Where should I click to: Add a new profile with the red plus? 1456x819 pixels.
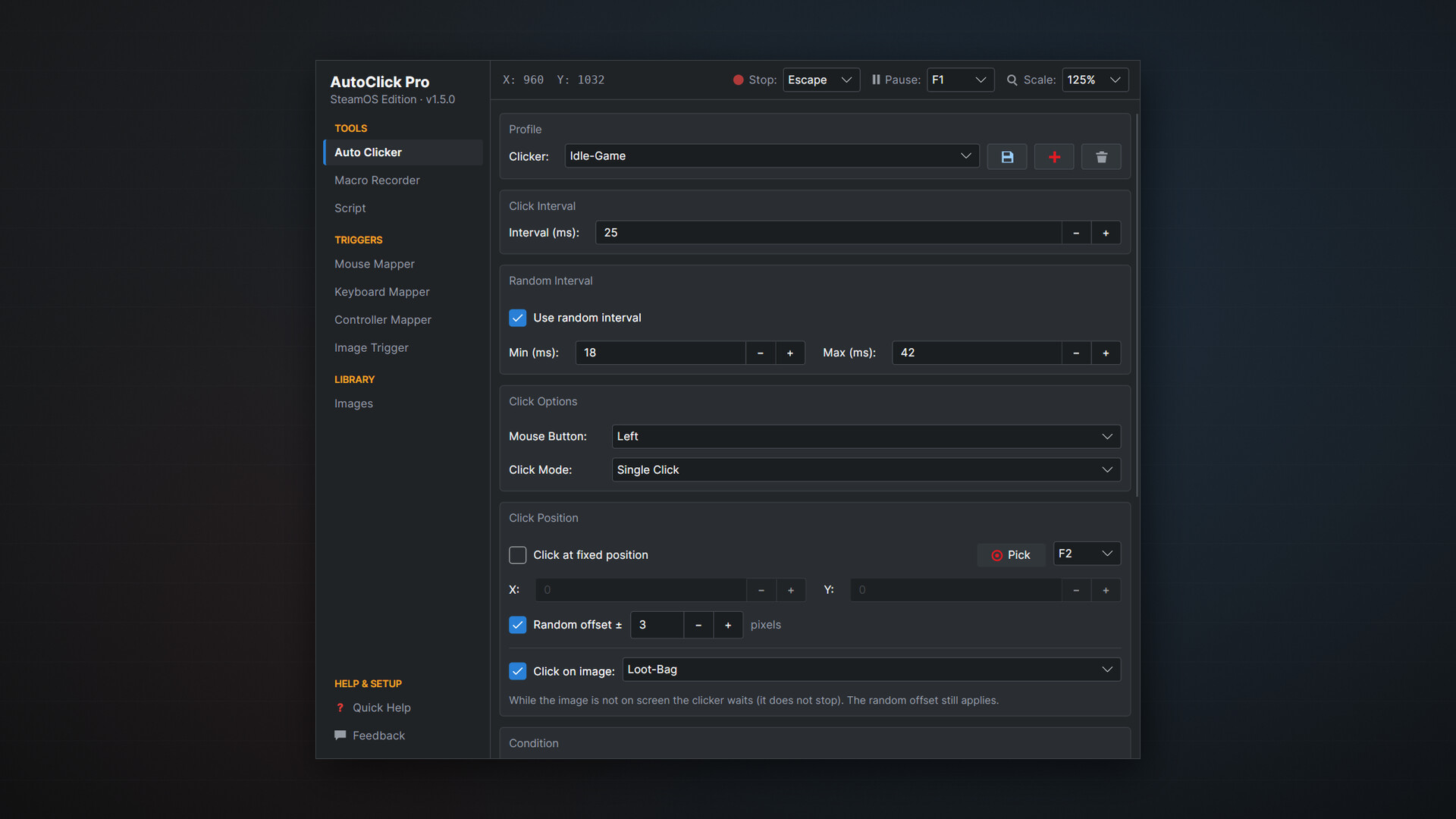pyautogui.click(x=1054, y=157)
